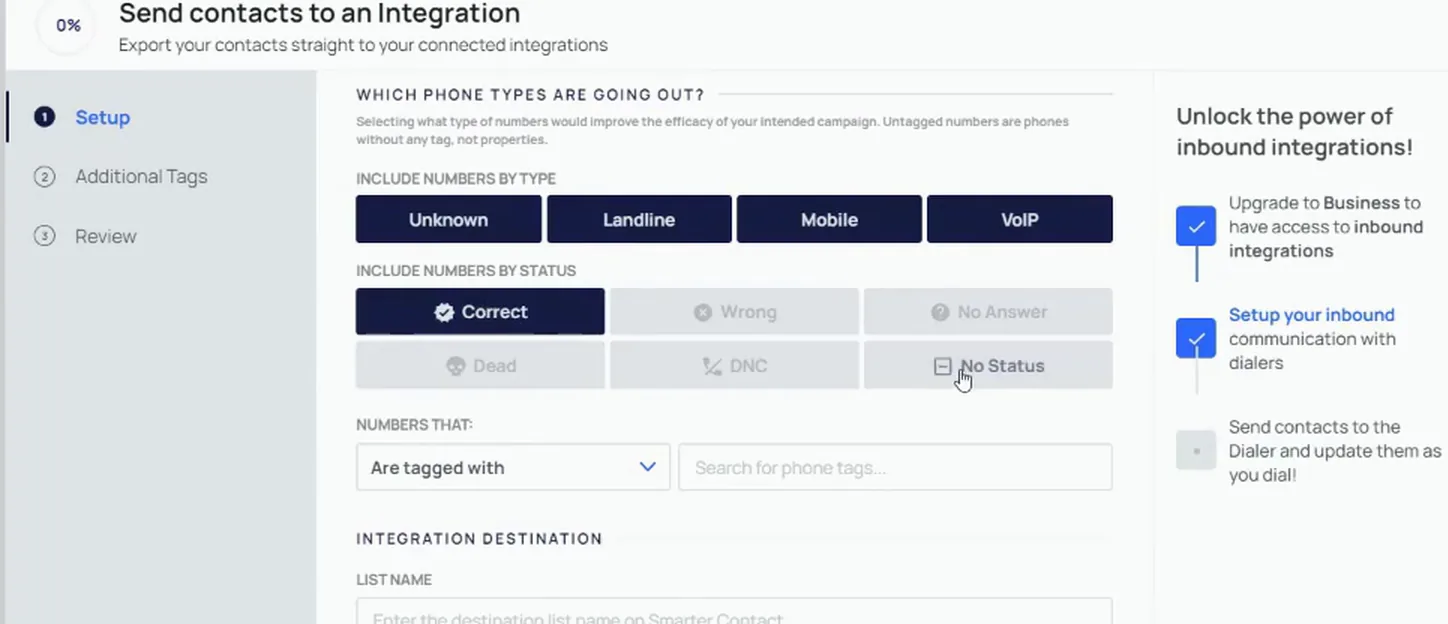Go to the Setup step
Viewport: 1448px width, 624px height.
click(x=102, y=117)
